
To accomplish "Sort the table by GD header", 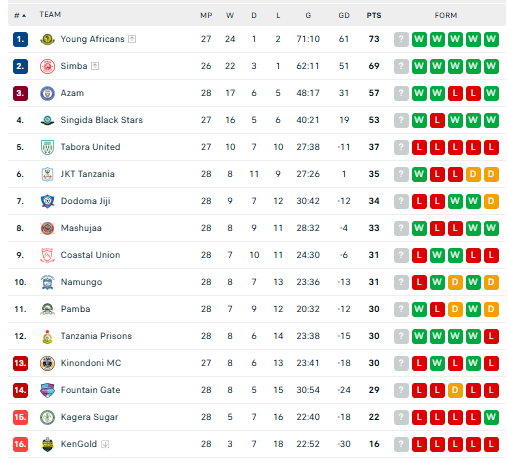I will pyautogui.click(x=344, y=15).
